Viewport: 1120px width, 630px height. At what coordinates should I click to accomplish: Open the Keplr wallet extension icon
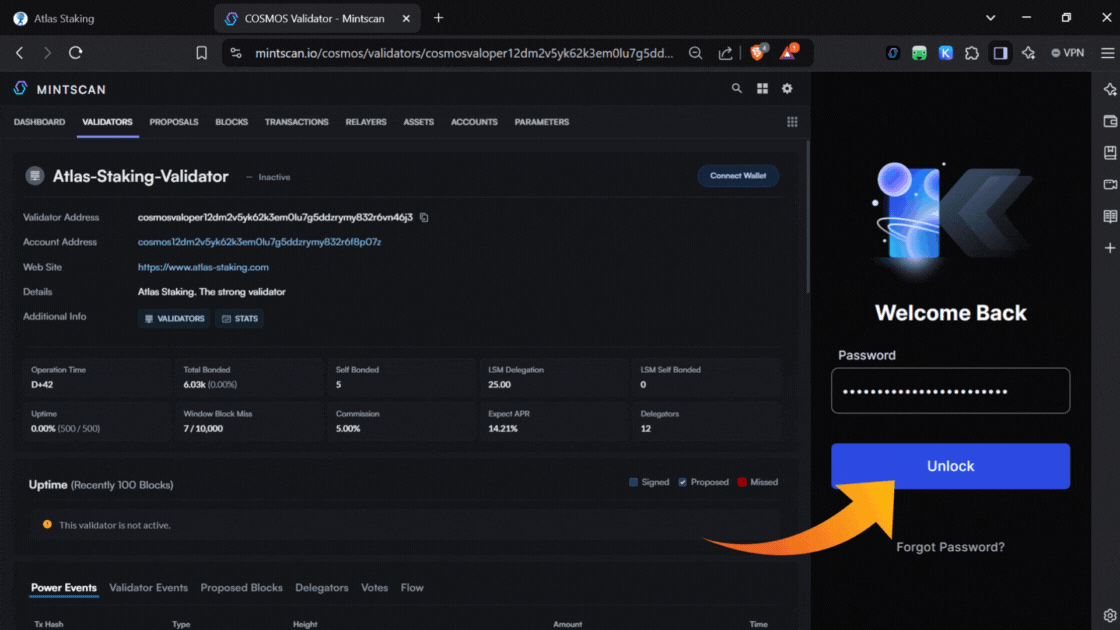pyautogui.click(x=945, y=53)
